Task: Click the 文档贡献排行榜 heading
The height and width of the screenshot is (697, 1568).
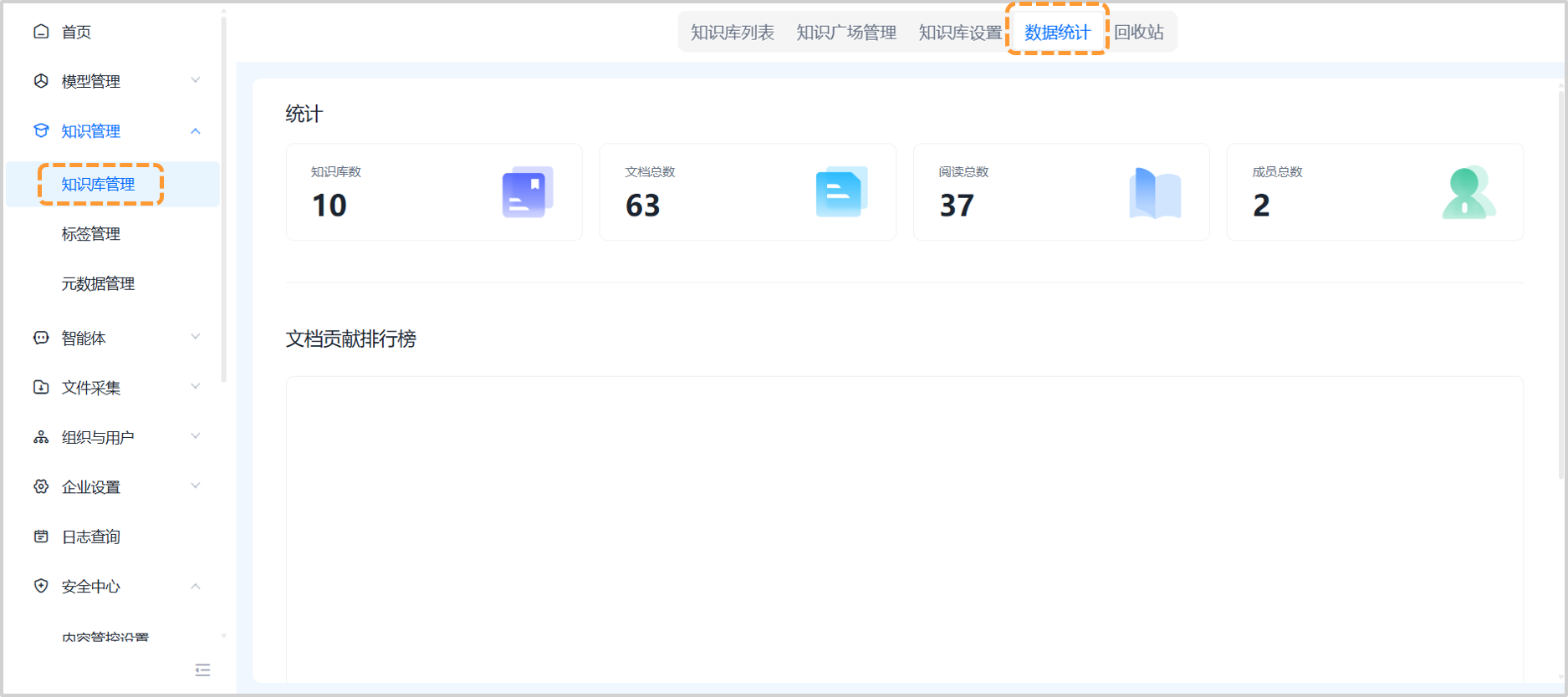Action: (351, 338)
